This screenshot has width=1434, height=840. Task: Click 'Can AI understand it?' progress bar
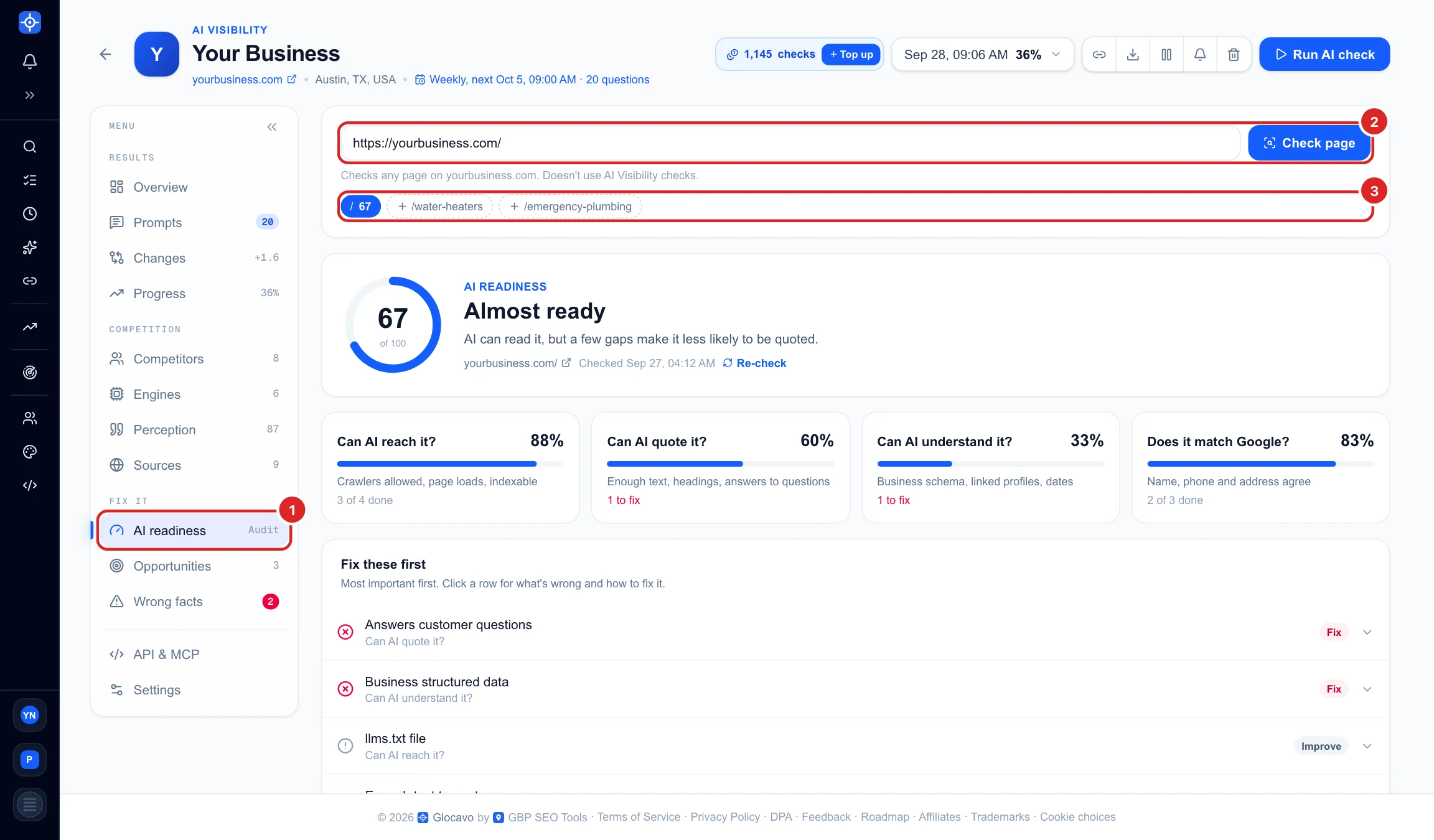(x=990, y=464)
